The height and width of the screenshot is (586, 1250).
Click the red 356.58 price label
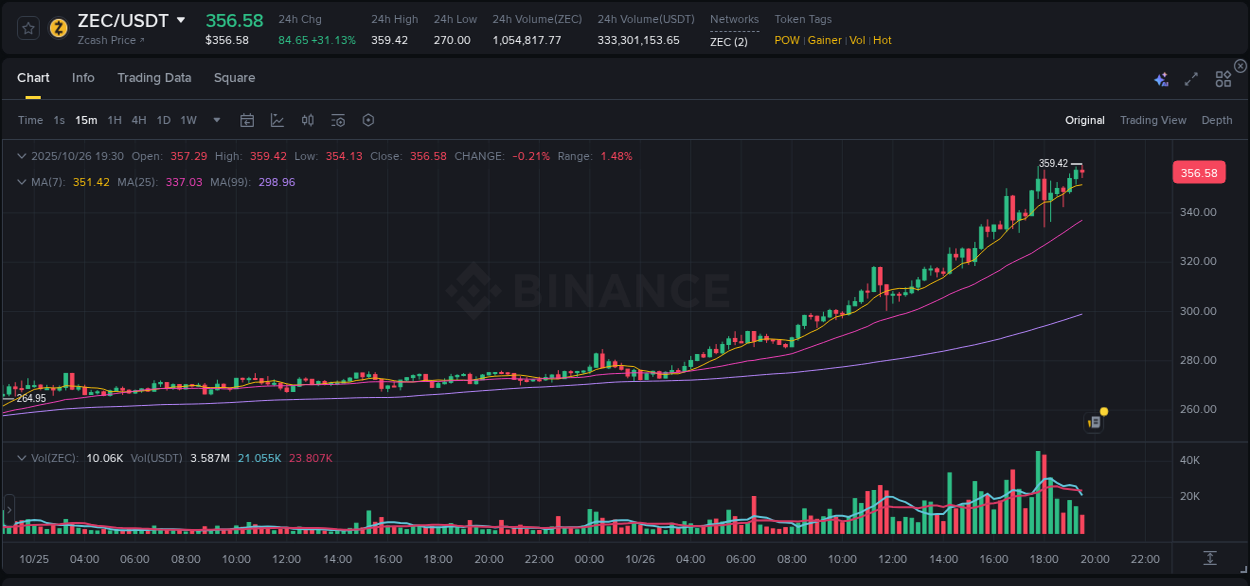1198,172
